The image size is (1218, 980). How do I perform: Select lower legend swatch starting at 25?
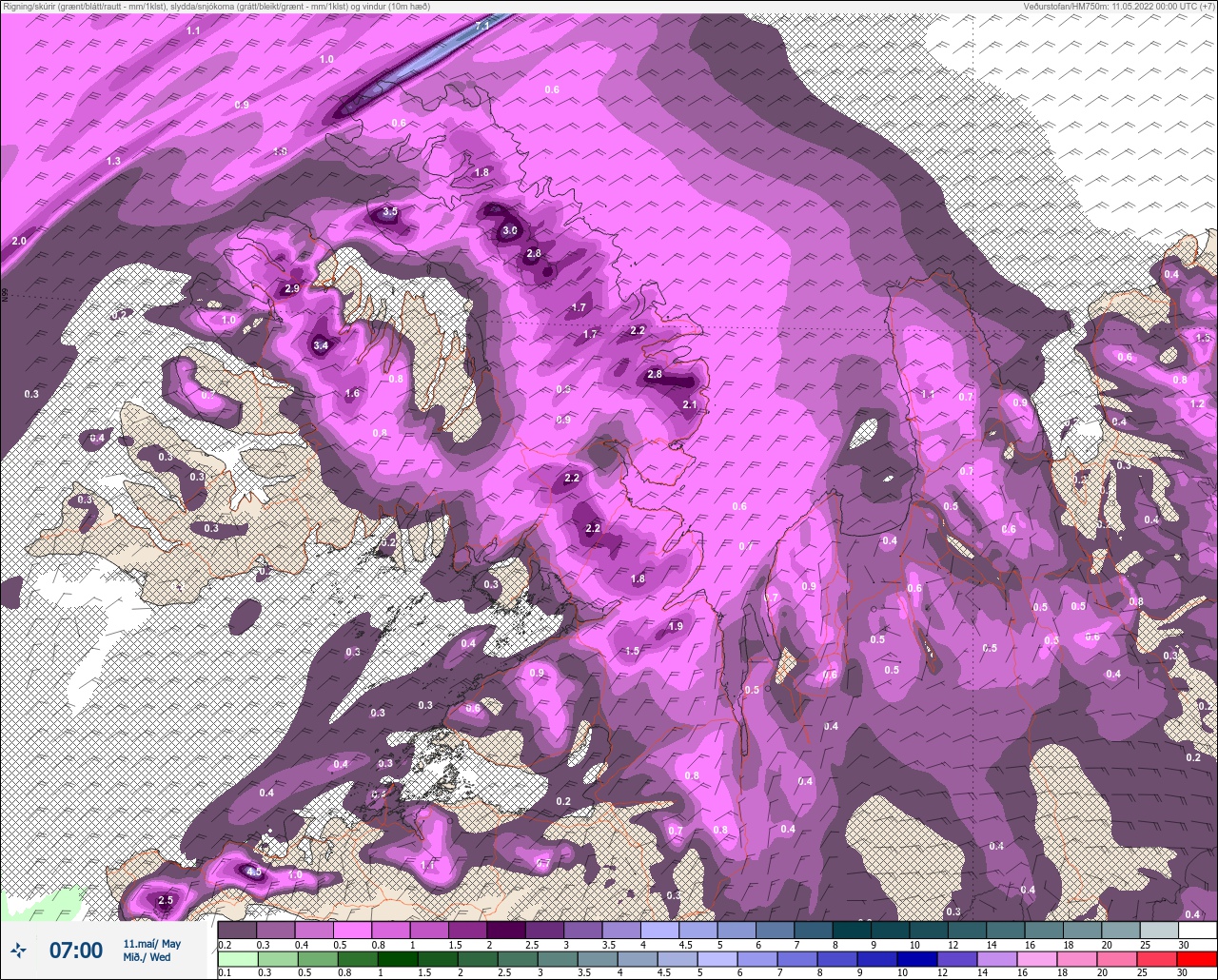coord(1159,958)
